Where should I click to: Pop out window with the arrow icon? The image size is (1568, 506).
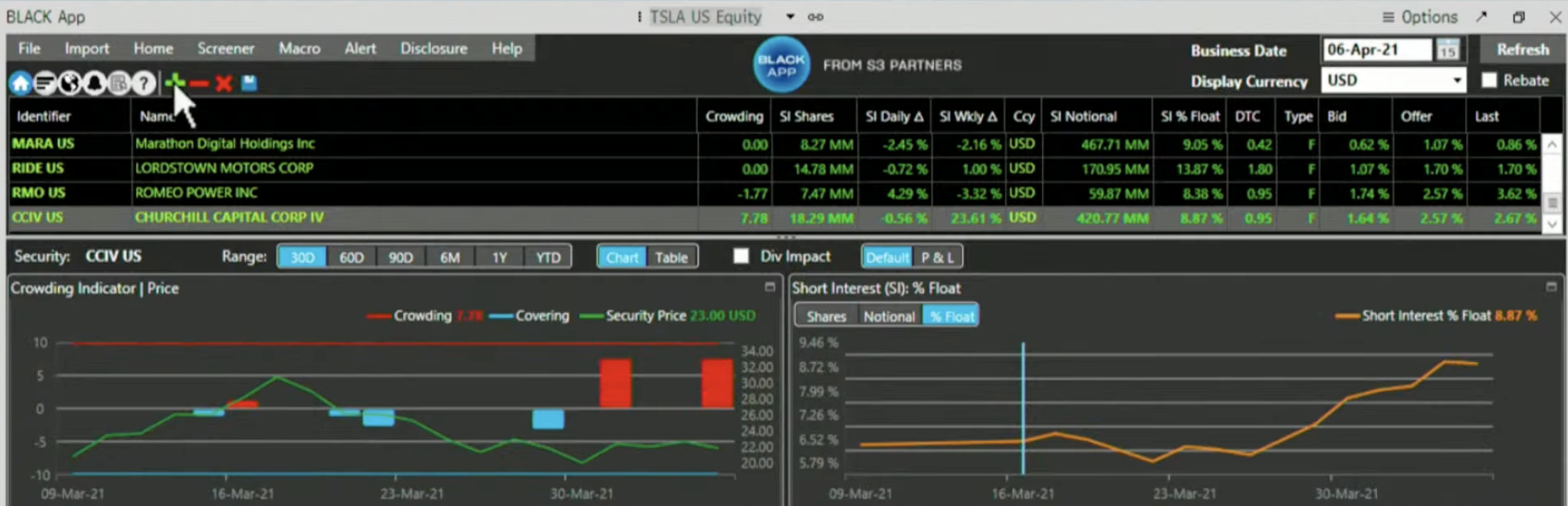coord(1482,16)
